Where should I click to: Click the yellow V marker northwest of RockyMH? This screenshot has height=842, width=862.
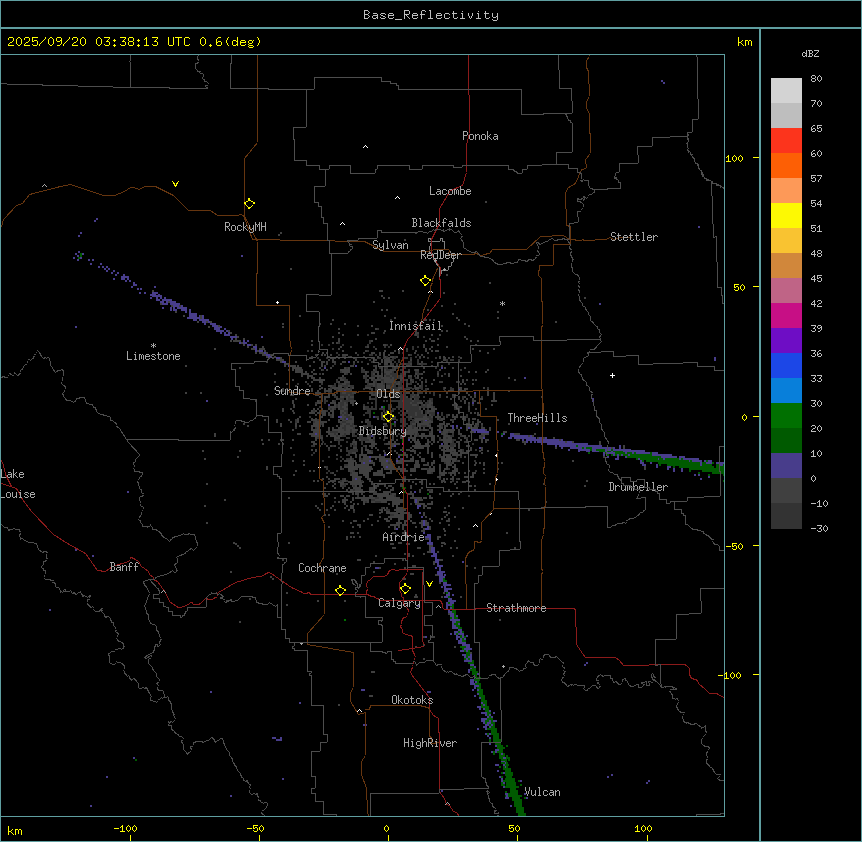175,184
